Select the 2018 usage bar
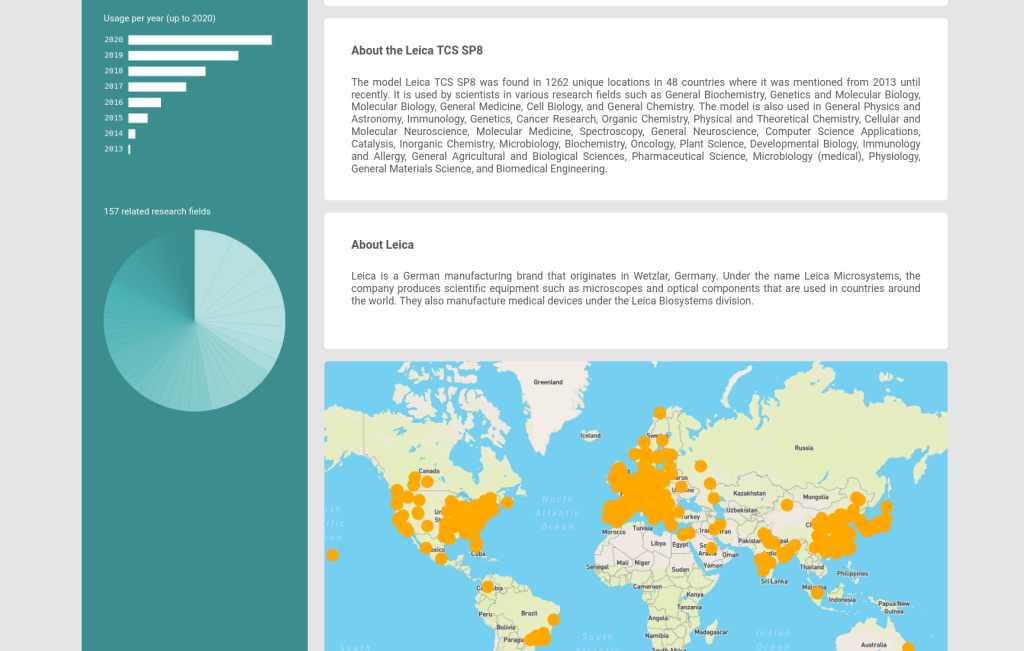 click(x=167, y=71)
